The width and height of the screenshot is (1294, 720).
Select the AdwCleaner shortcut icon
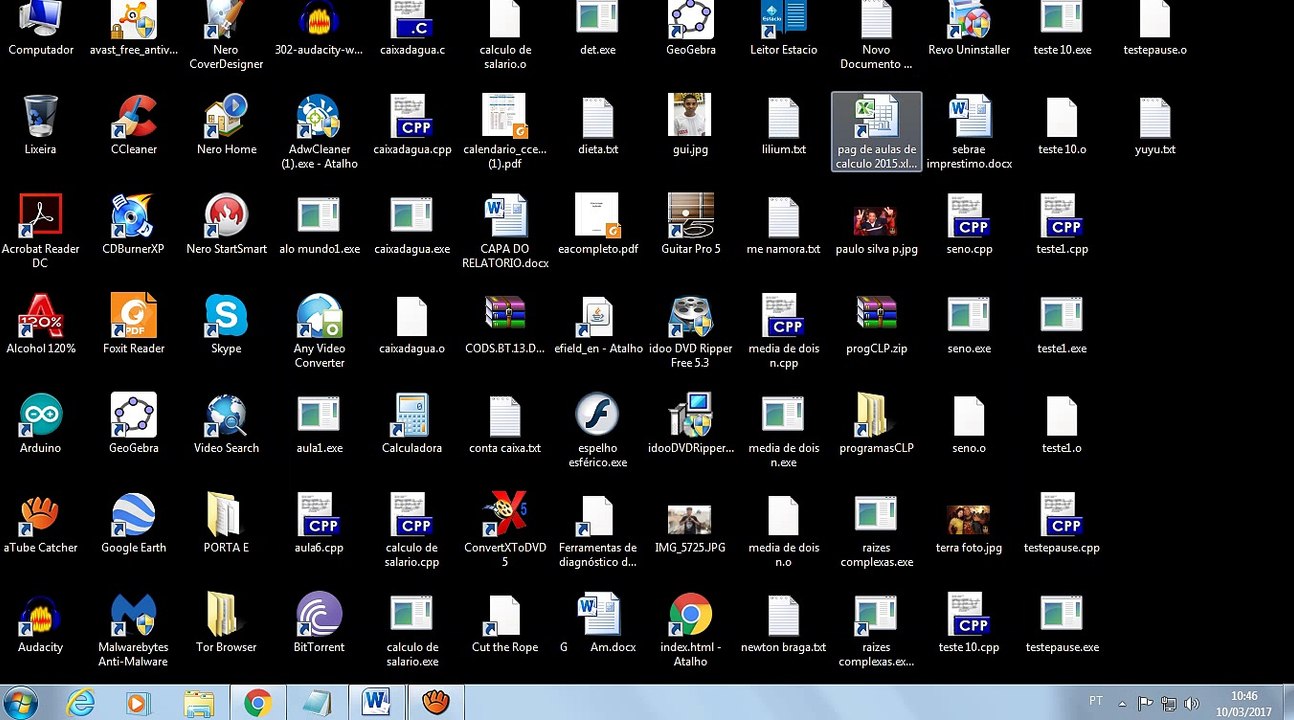pyautogui.click(x=319, y=132)
